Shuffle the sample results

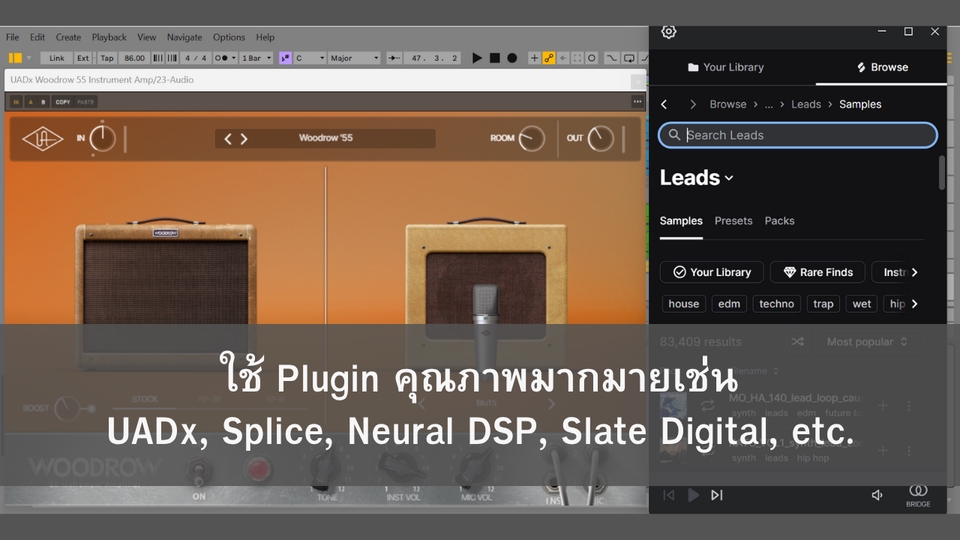pos(797,342)
